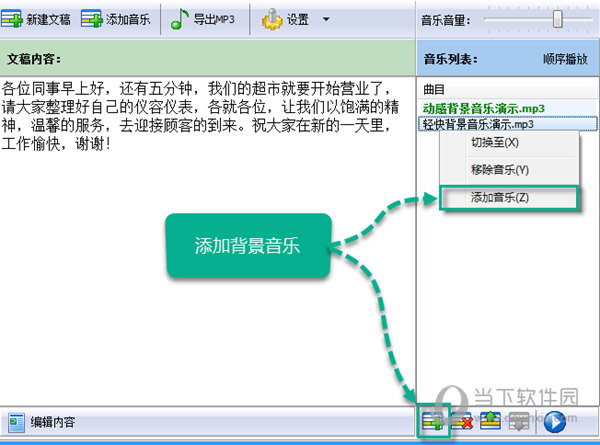This screenshot has height=445, width=600.
Task: Click the 新建文稿 toolbar button
Action: [x=36, y=19]
